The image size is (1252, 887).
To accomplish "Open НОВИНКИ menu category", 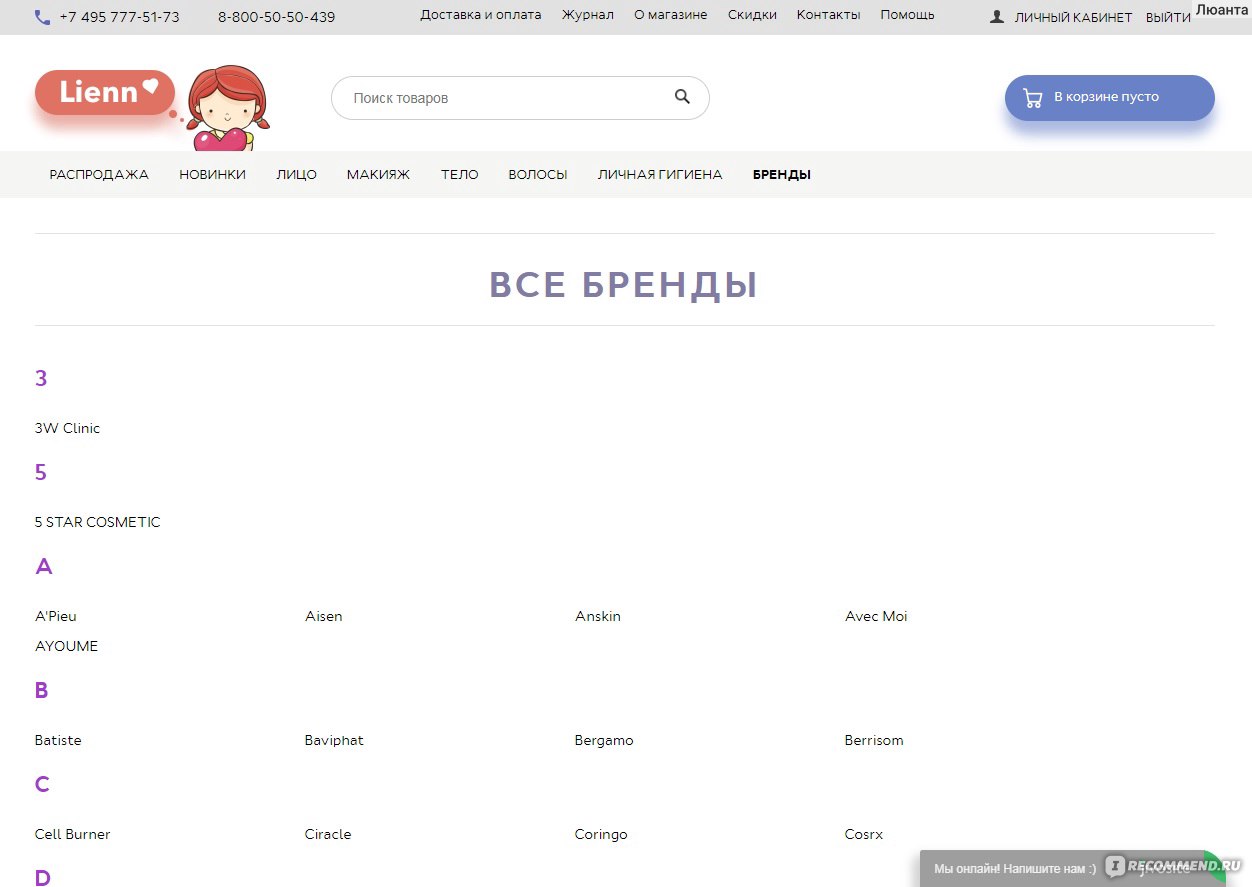I will 213,175.
